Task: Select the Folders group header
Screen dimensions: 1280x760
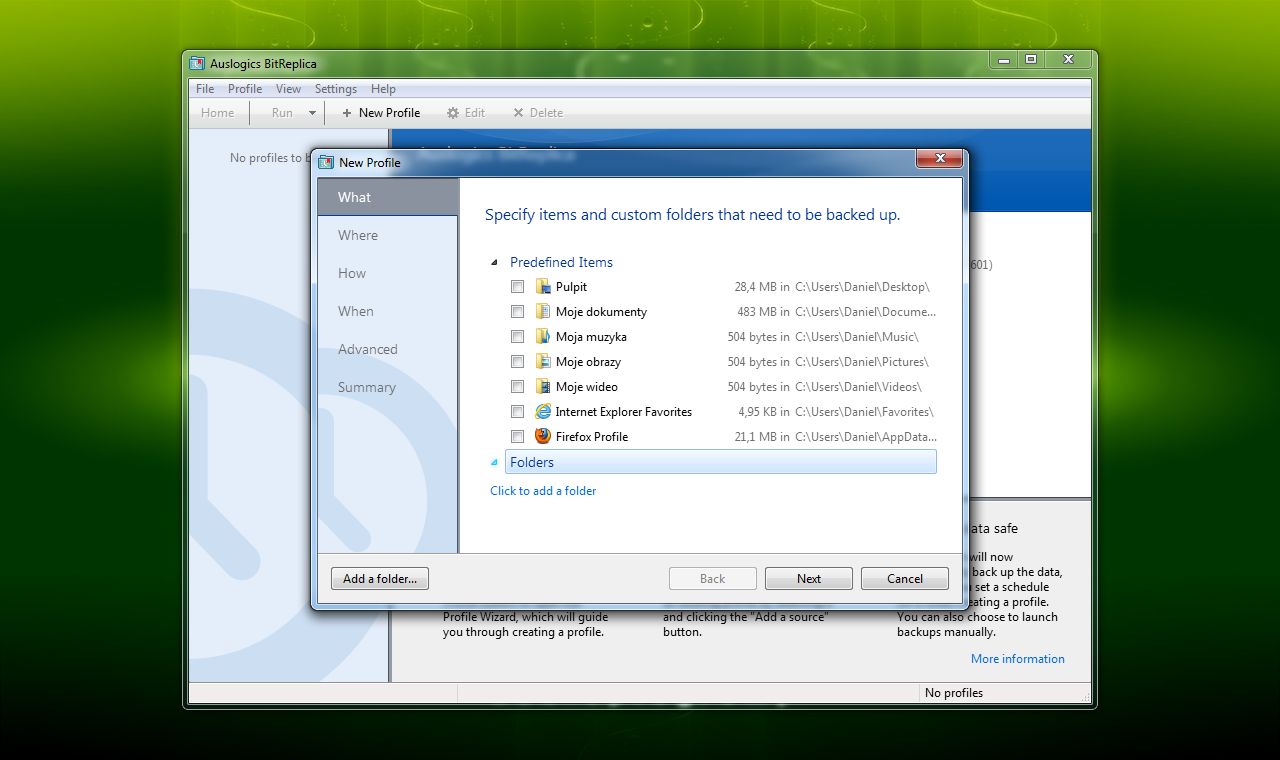Action: [x=721, y=462]
